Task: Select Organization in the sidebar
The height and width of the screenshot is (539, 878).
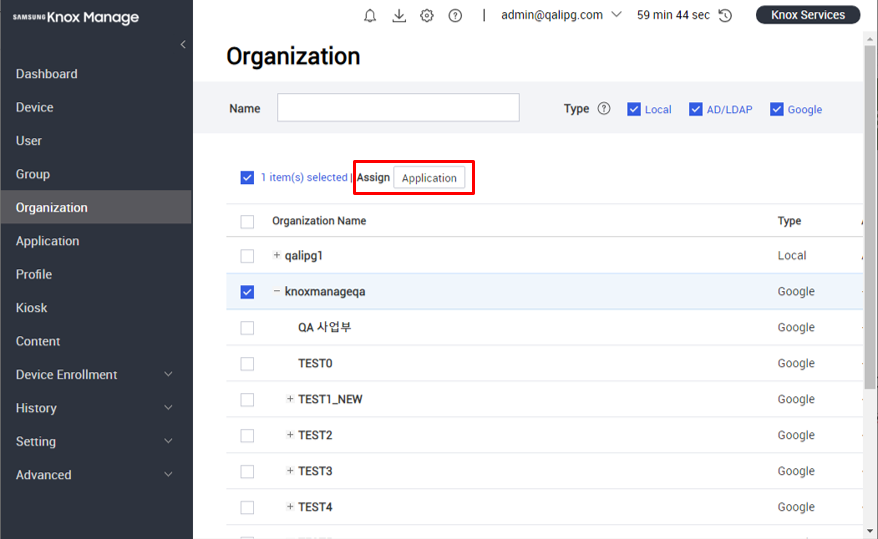Action: pyautogui.click(x=96, y=207)
